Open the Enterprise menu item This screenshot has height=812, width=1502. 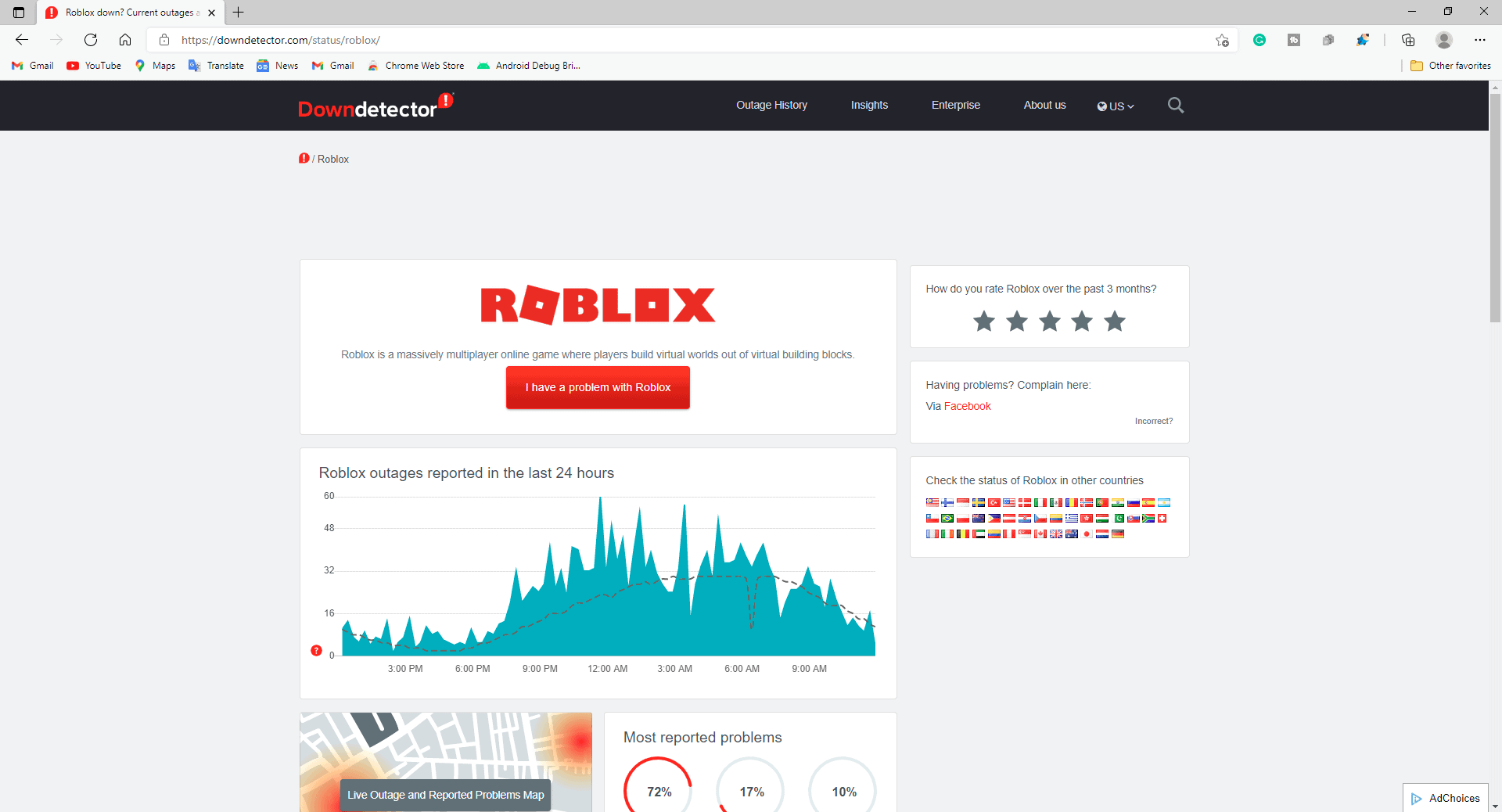coord(955,105)
